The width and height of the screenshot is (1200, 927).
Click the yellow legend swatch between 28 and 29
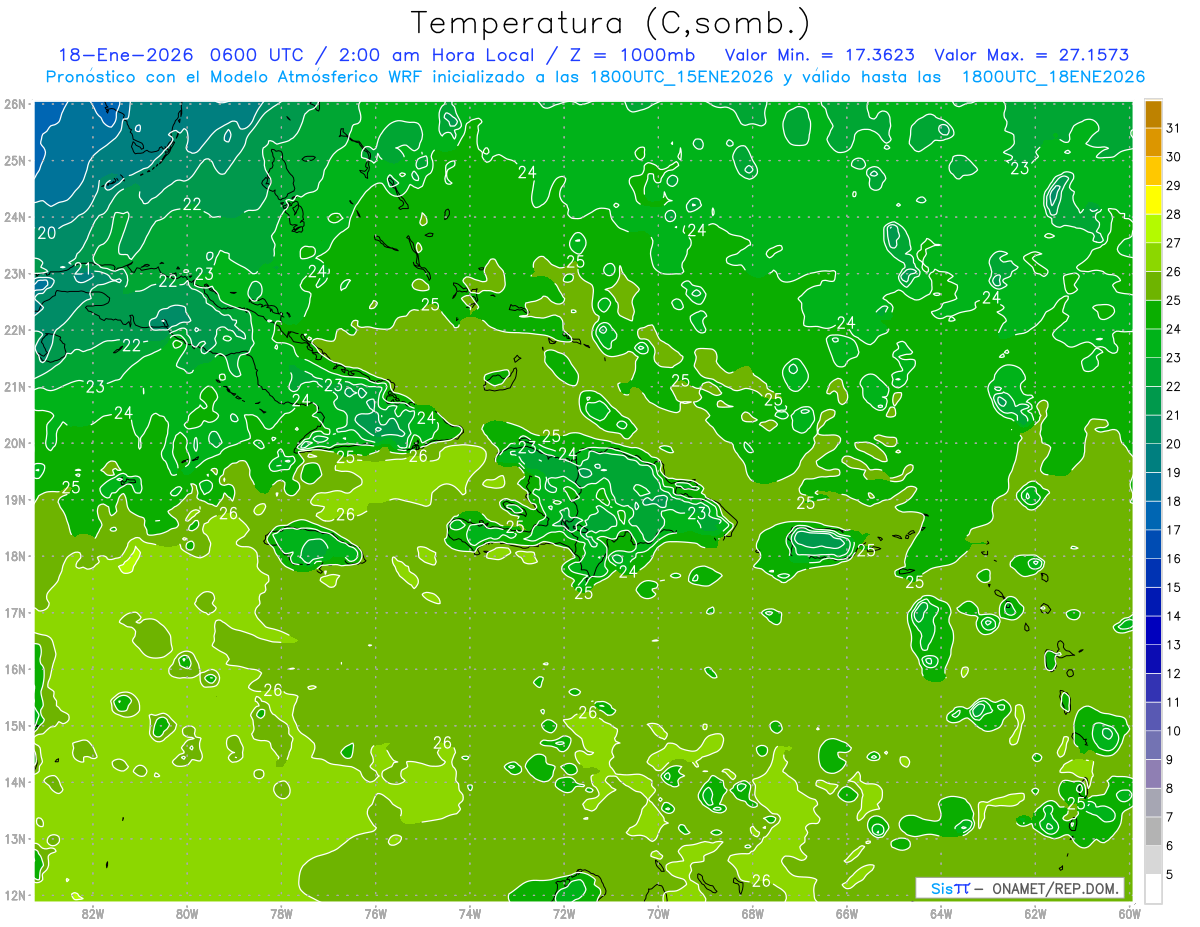tap(1153, 200)
